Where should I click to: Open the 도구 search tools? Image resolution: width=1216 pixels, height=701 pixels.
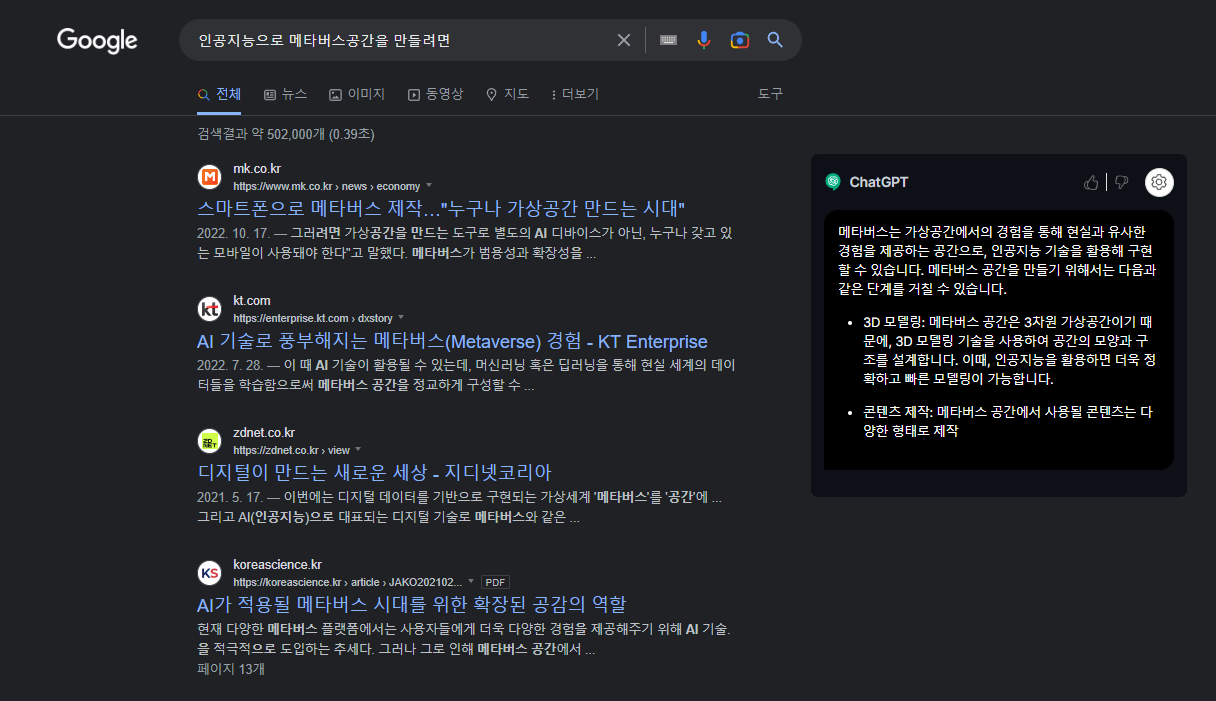[770, 94]
